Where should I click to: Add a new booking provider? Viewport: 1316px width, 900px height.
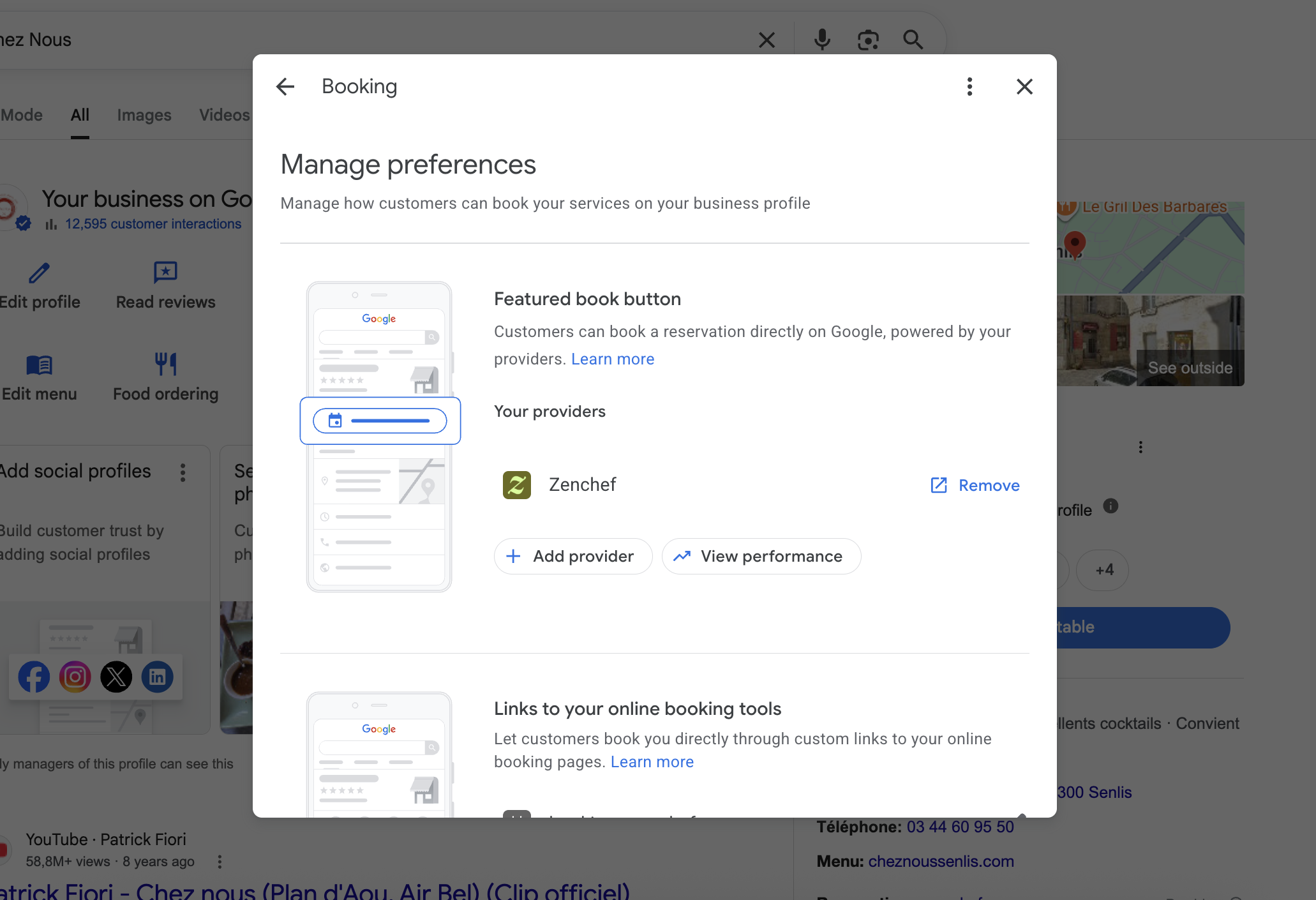[572, 556]
